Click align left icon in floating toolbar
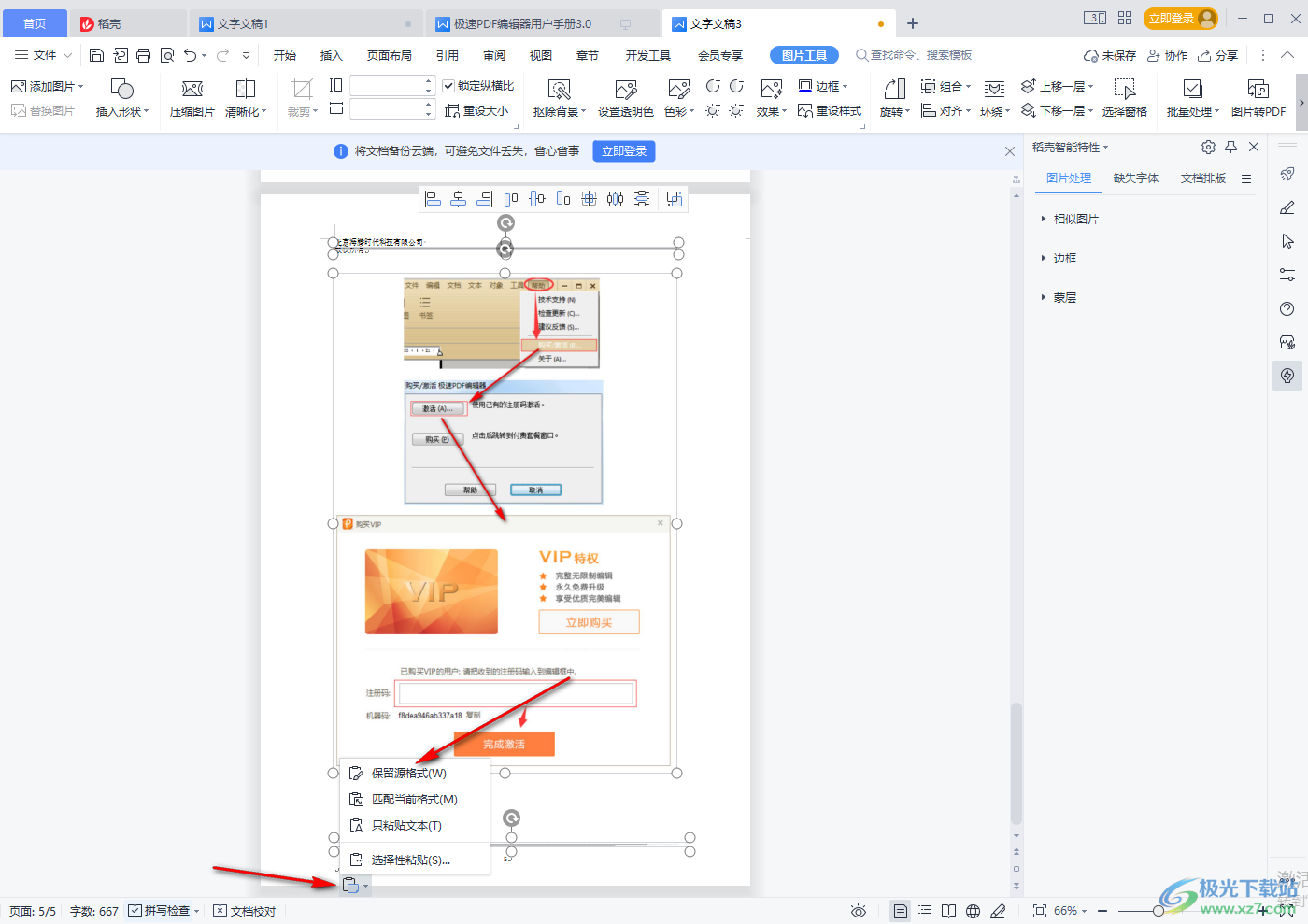The image size is (1308, 924). (433, 199)
